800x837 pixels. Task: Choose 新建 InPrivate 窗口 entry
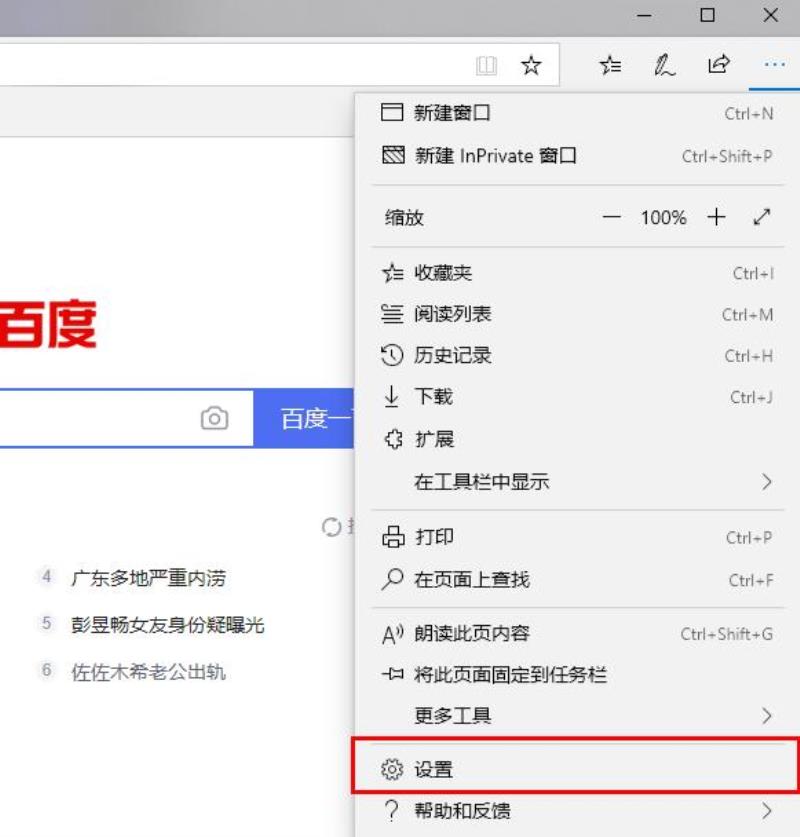tap(577, 156)
